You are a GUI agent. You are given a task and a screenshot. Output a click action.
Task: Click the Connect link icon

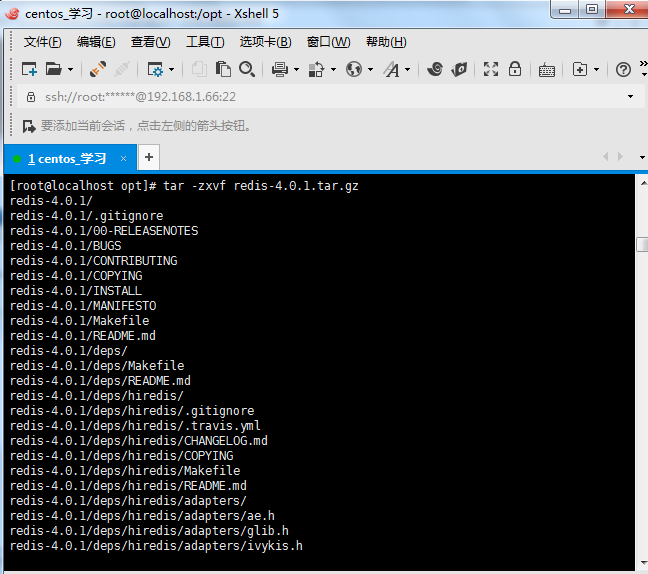(x=98, y=69)
